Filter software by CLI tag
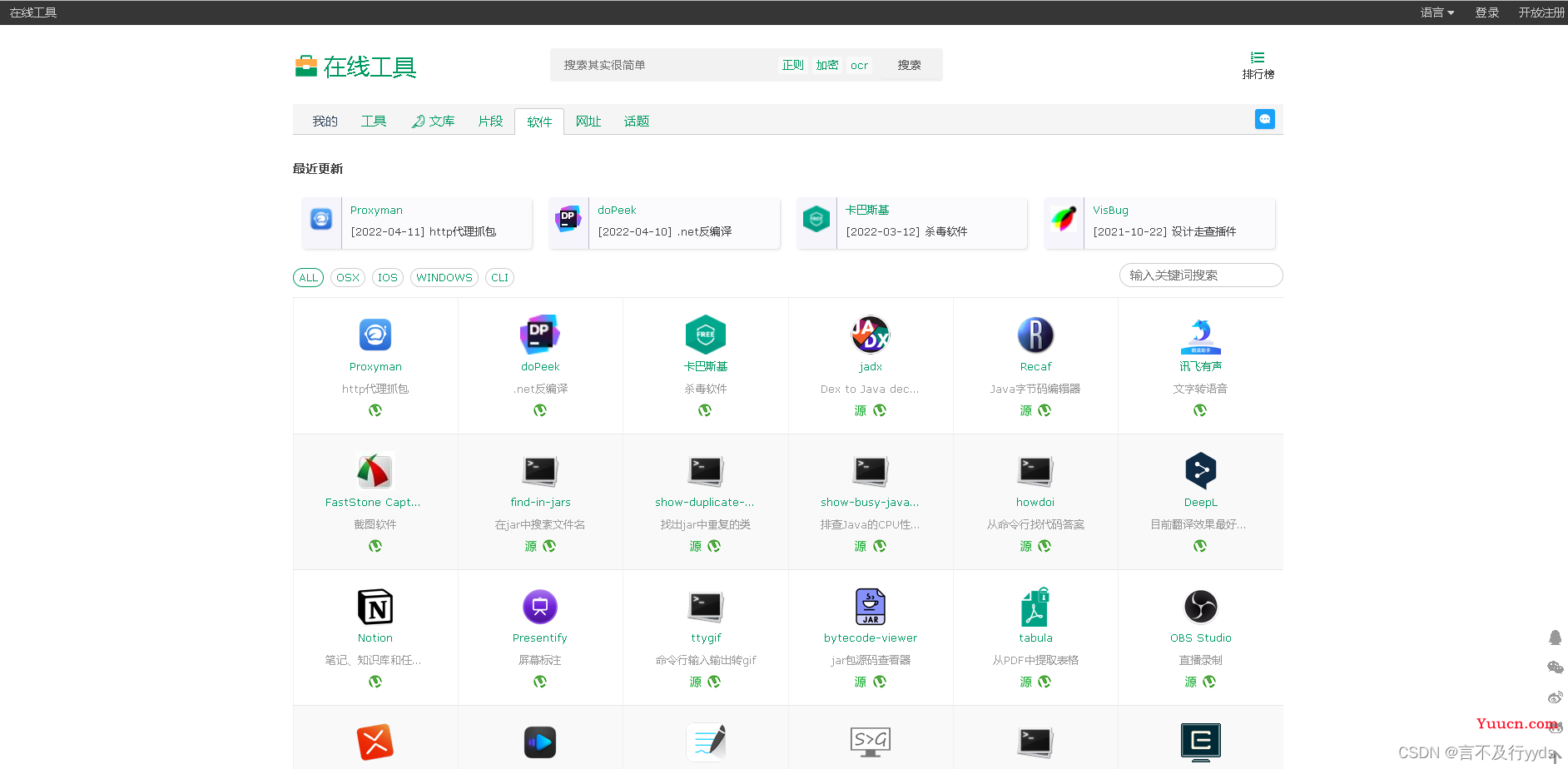This screenshot has width=1568, height=769. tap(499, 278)
